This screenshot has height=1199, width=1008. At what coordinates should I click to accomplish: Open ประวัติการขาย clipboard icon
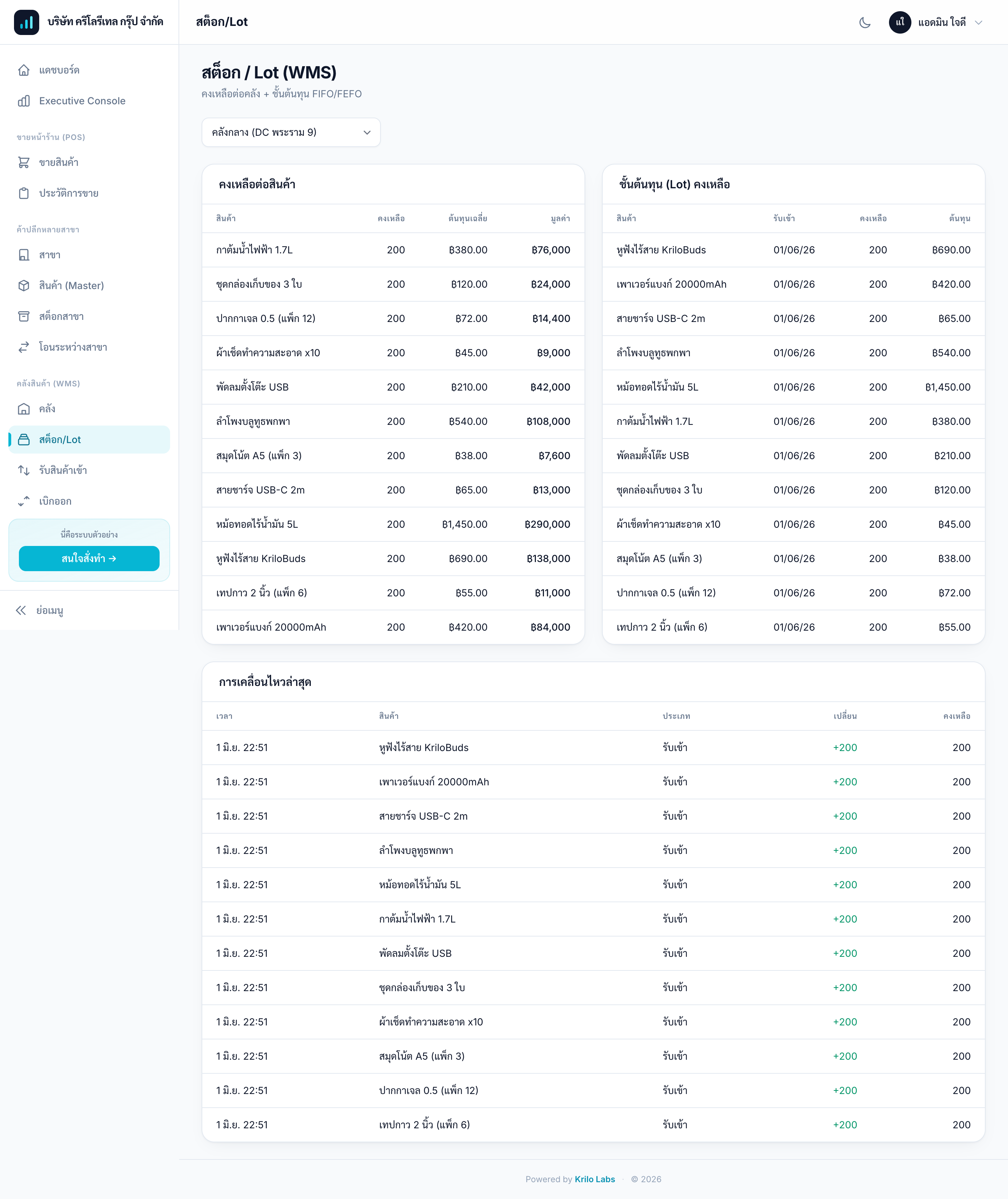coord(24,194)
